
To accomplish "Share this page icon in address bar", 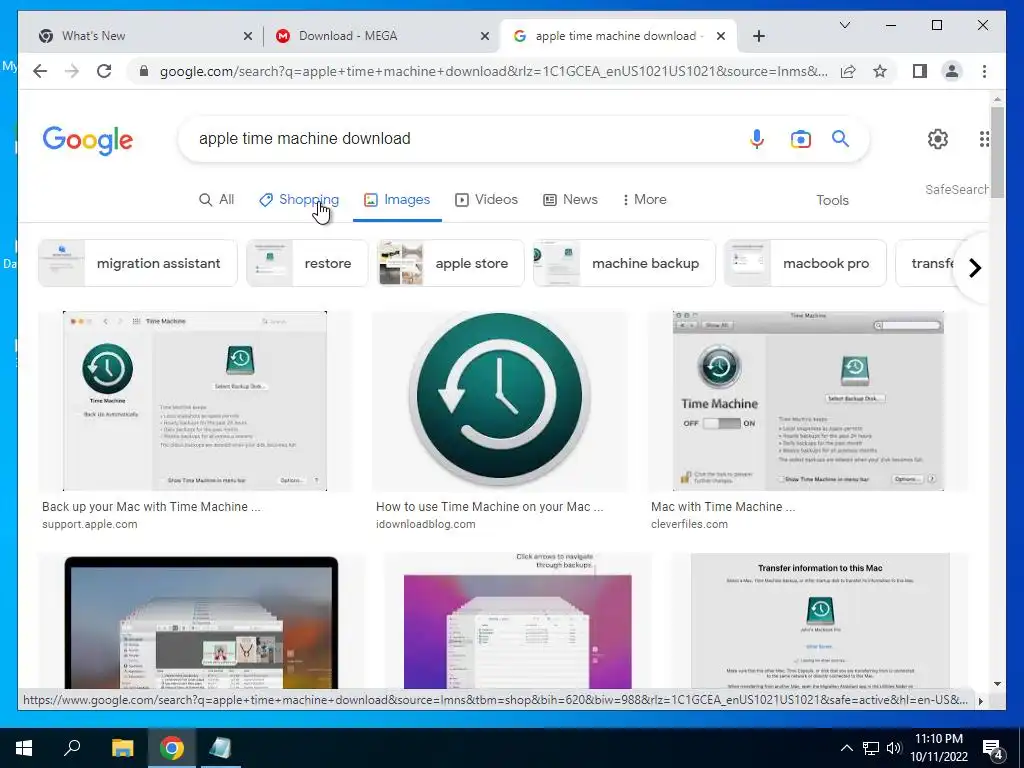I will point(848,71).
